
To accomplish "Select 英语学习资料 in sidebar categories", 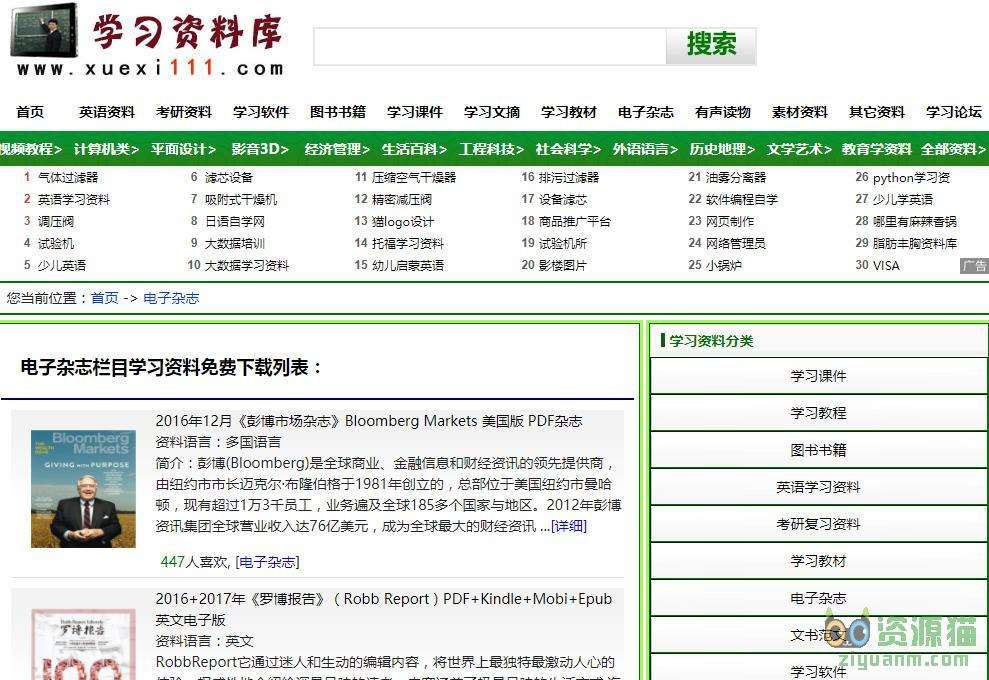I will [818, 487].
